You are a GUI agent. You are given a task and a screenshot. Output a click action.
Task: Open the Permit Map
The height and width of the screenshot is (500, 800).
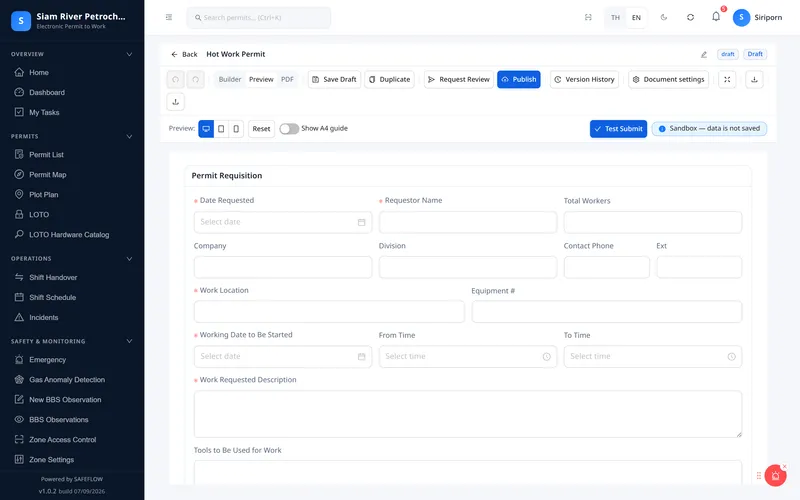pos(47,174)
